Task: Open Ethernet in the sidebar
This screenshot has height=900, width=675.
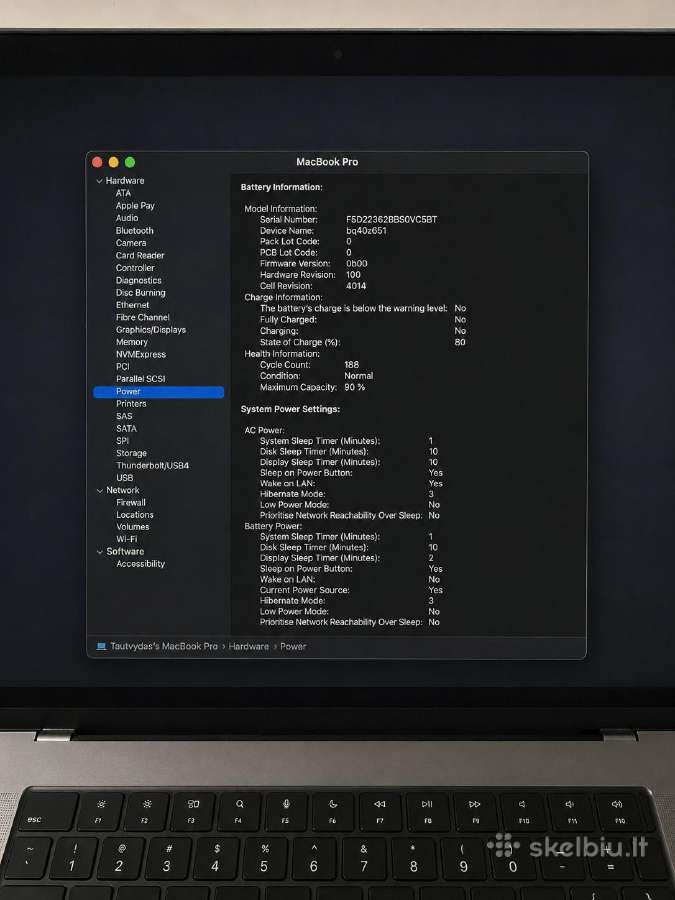Action: tap(133, 305)
